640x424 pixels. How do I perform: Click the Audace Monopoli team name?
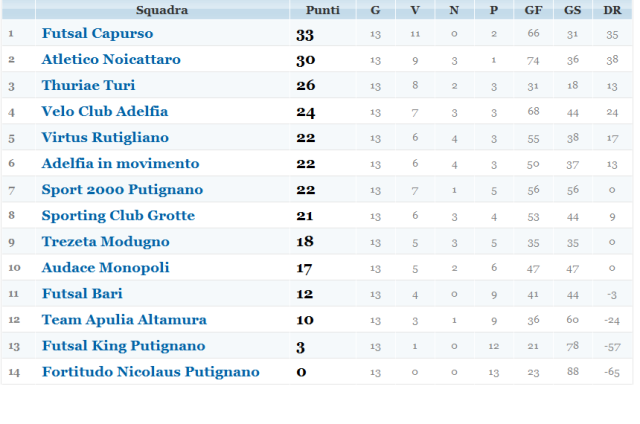tap(105, 268)
